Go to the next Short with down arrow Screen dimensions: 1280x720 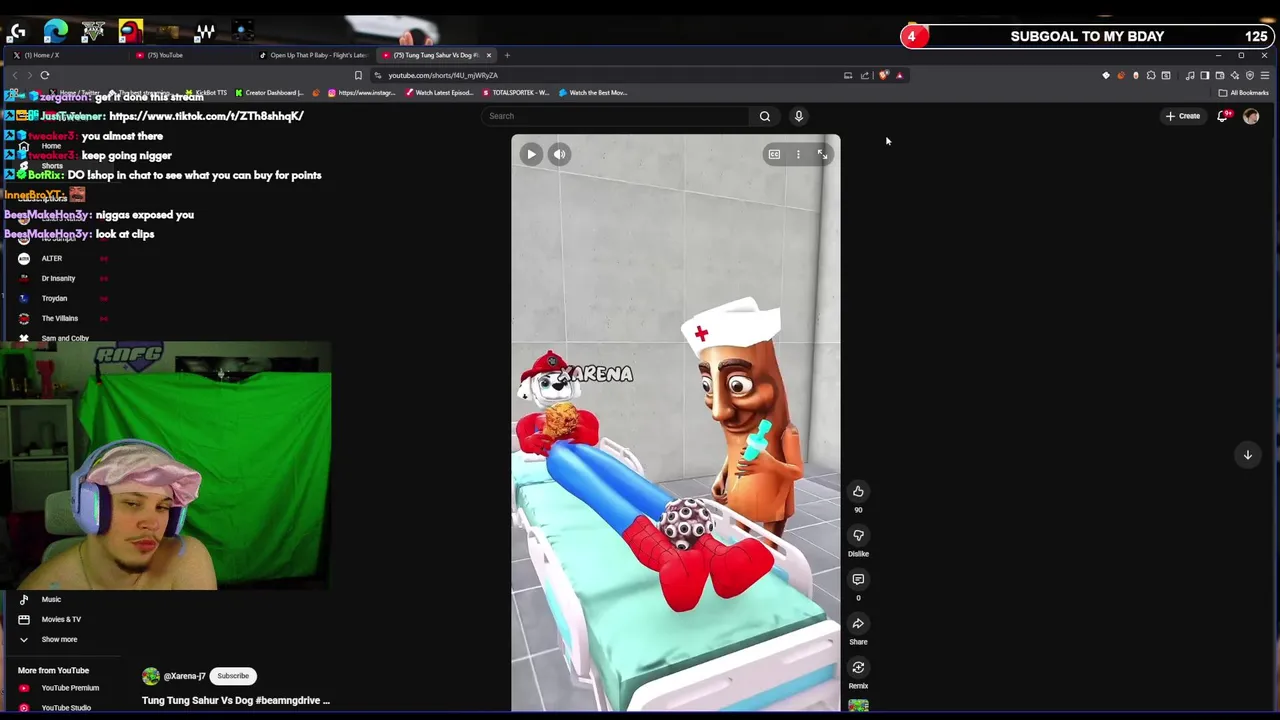(x=1247, y=455)
